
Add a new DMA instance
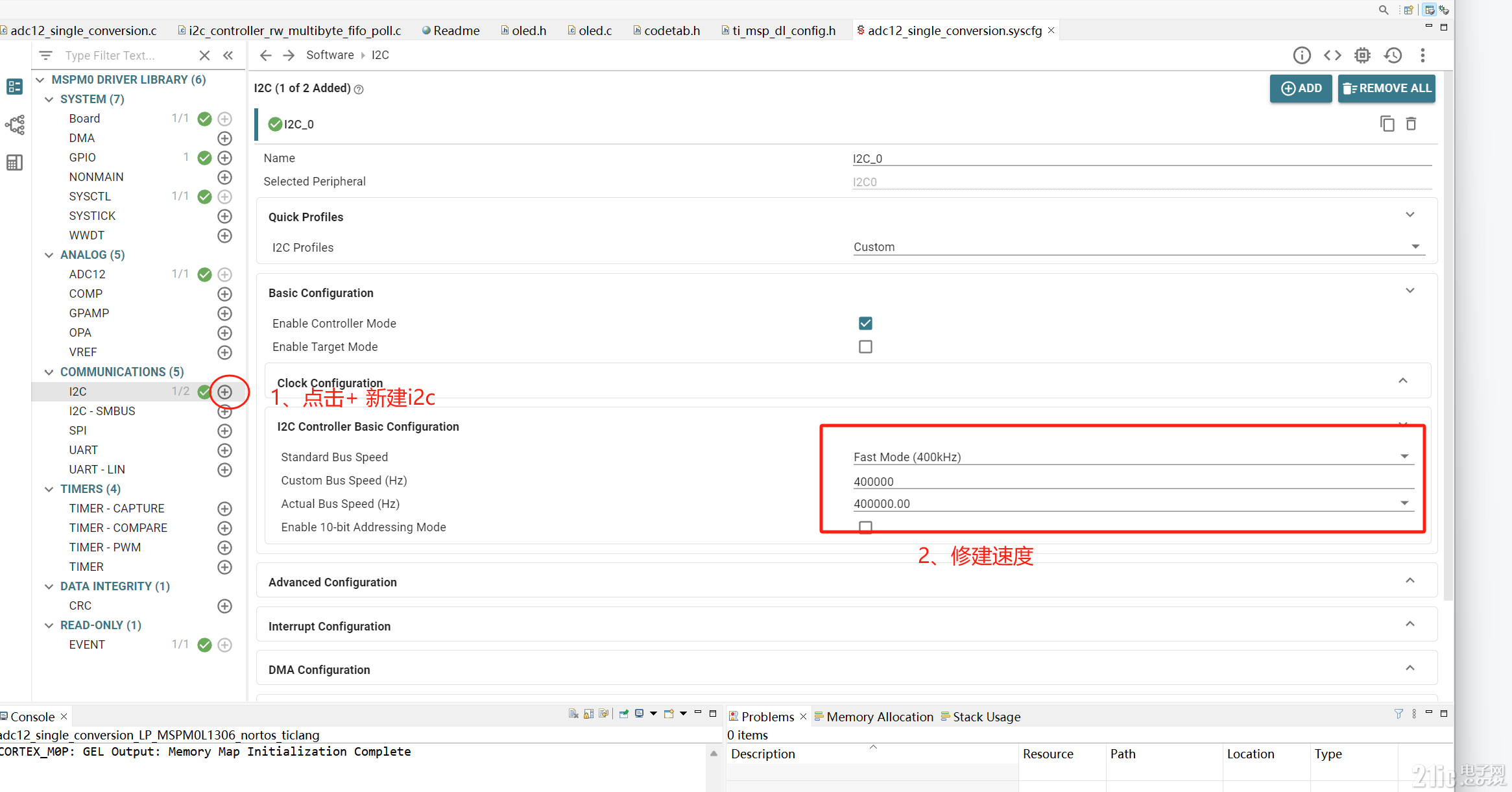224,138
